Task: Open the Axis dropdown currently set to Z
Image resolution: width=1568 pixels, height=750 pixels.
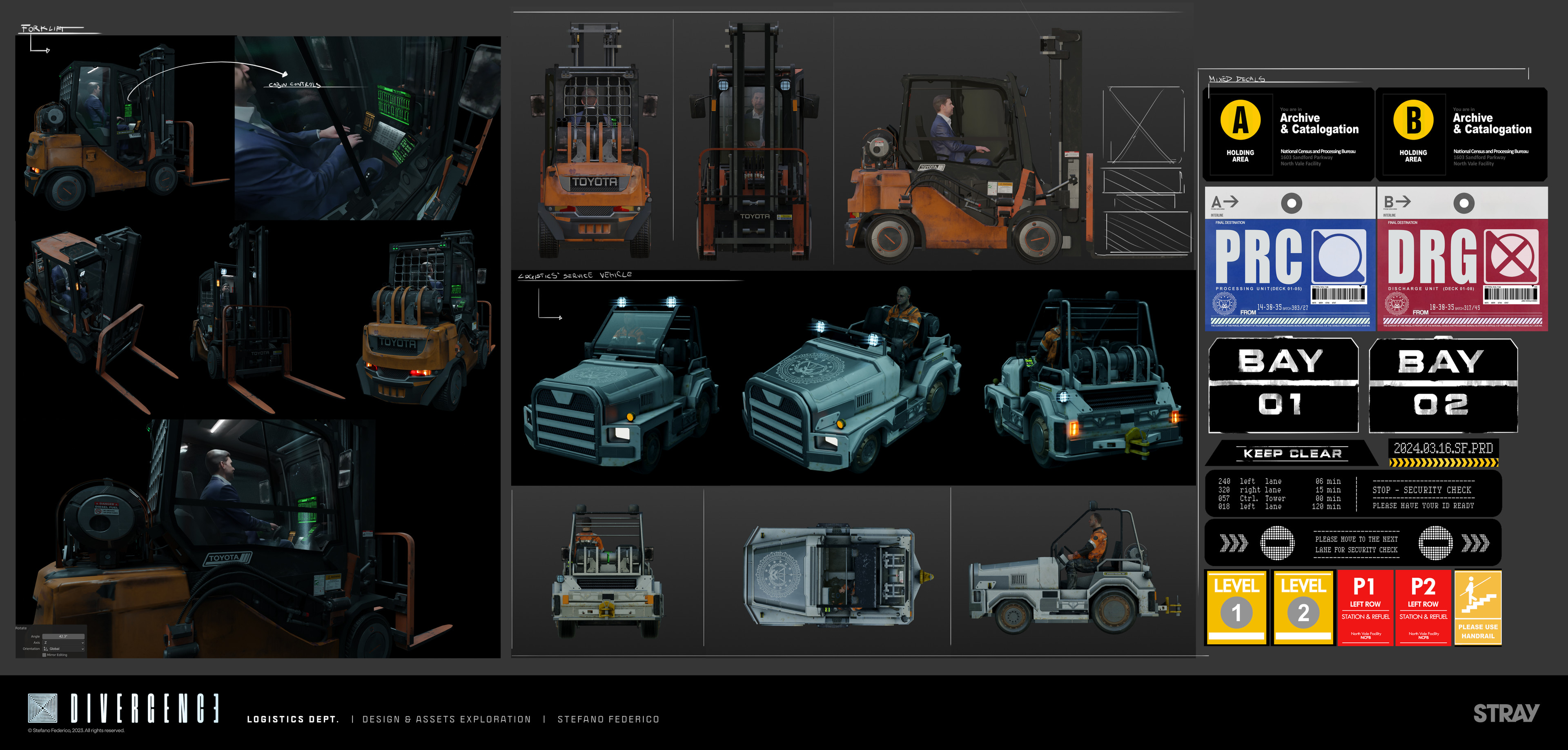Action: (63, 643)
